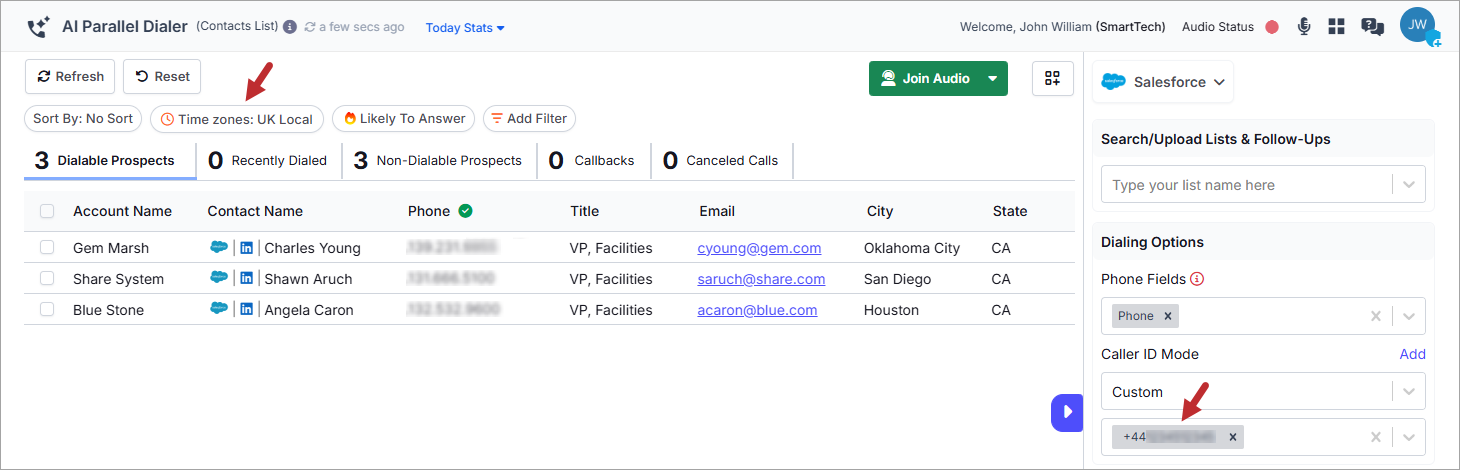
Task: Click the Gem Marsh account name
Action: pyautogui.click(x=111, y=248)
